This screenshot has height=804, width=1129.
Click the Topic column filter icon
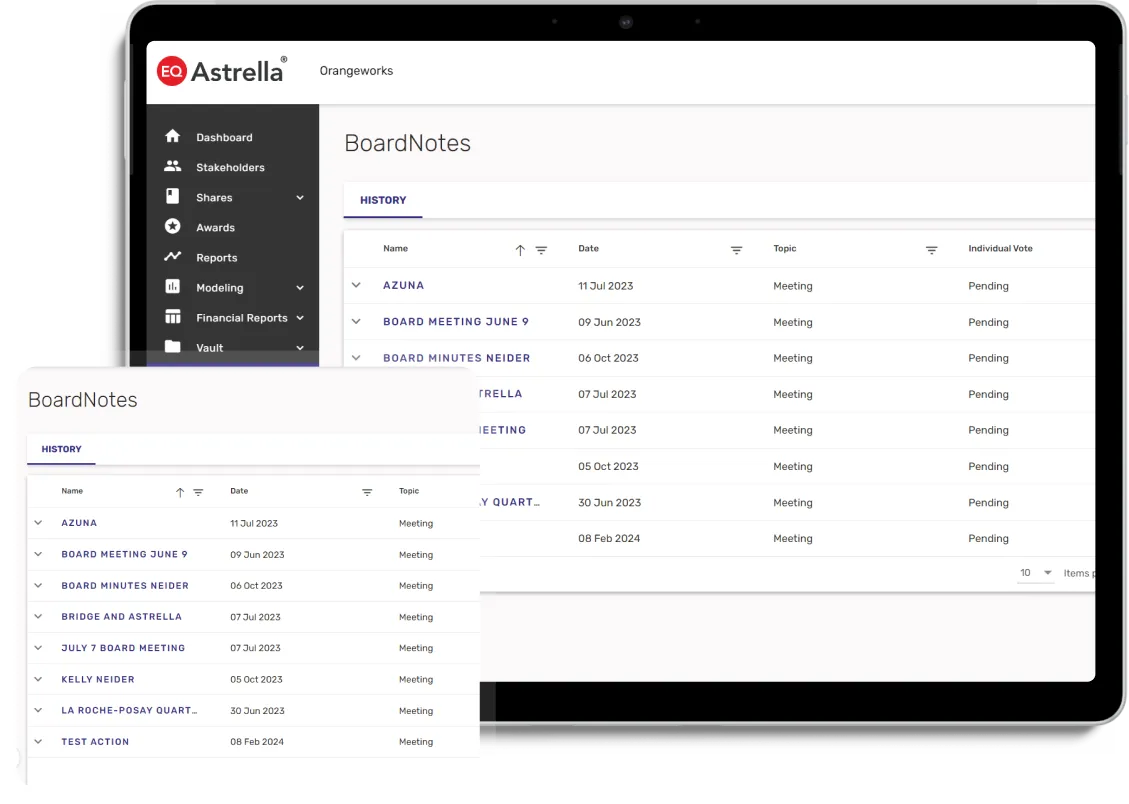(x=931, y=250)
